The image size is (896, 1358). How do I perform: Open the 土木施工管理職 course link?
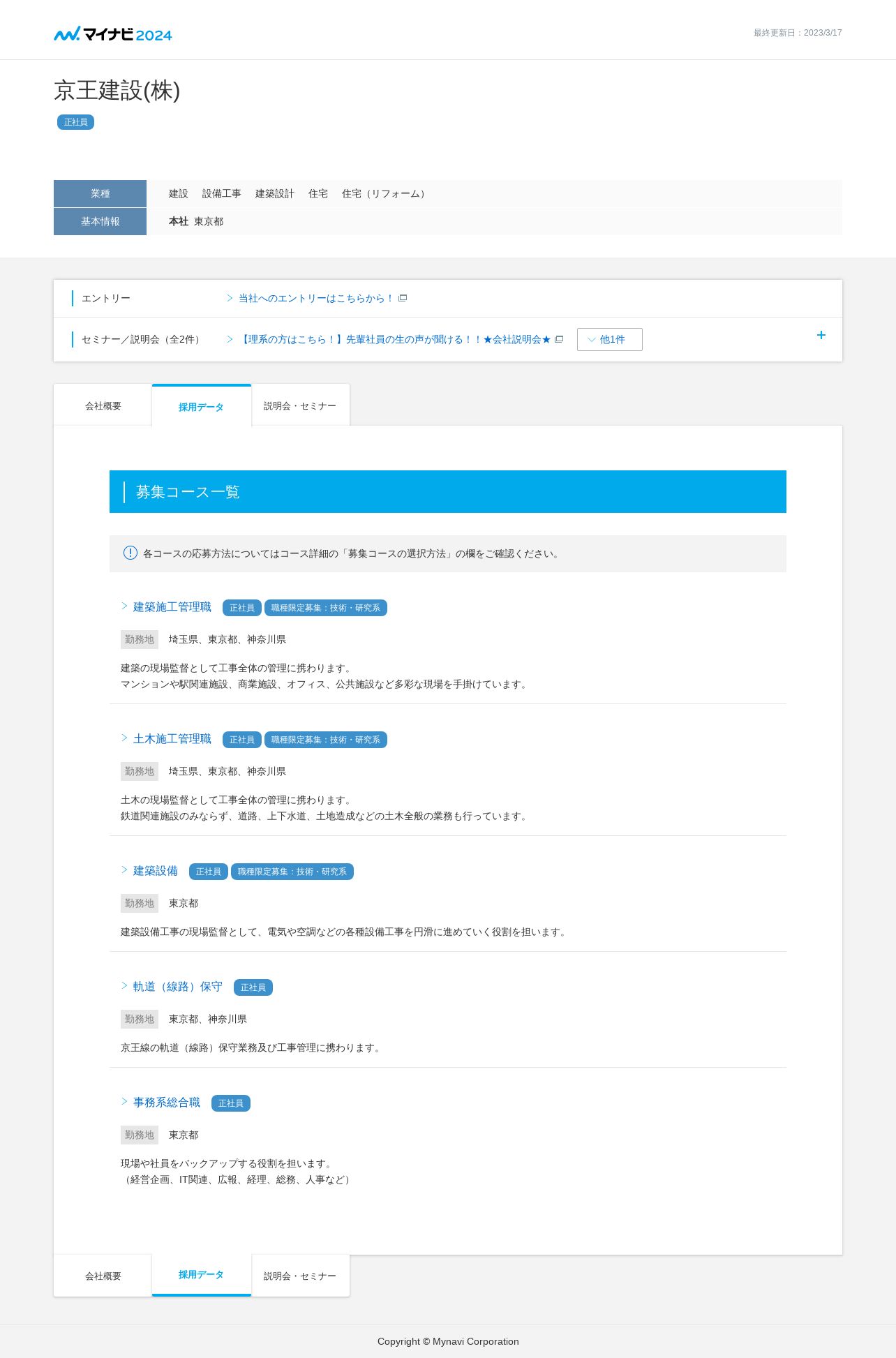[172, 739]
